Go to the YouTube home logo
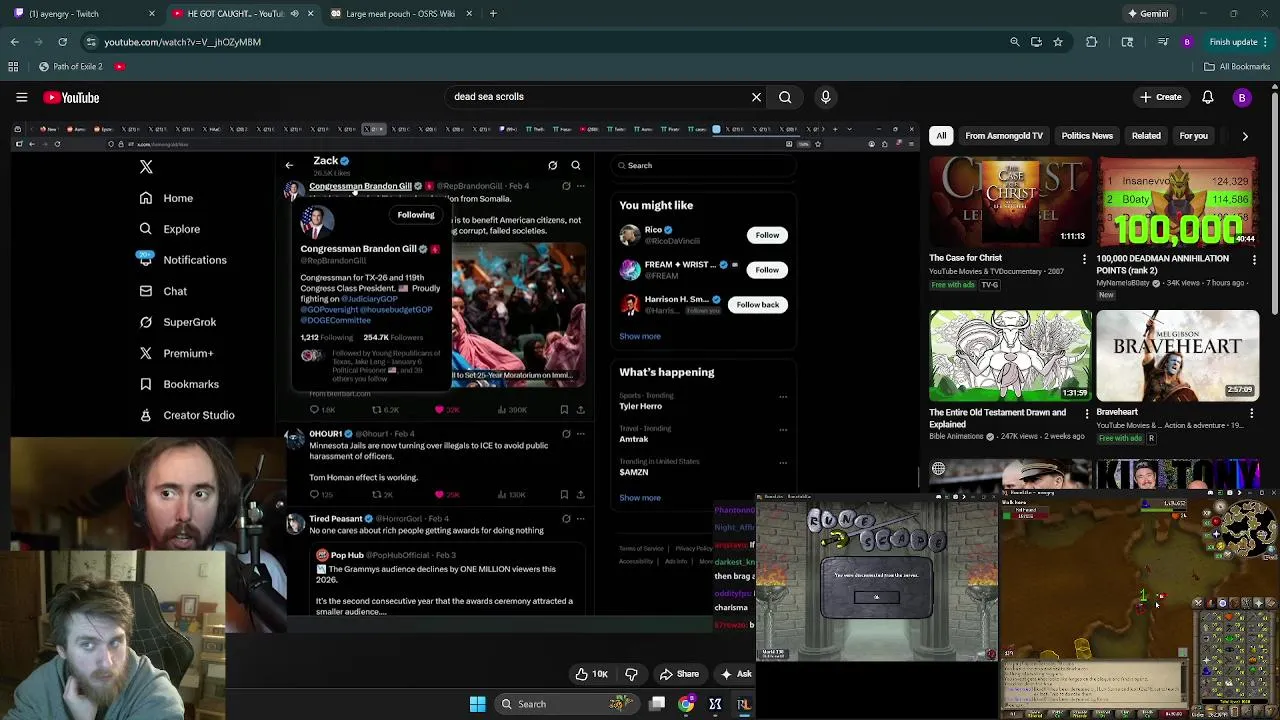The width and height of the screenshot is (1280, 720). (x=71, y=97)
